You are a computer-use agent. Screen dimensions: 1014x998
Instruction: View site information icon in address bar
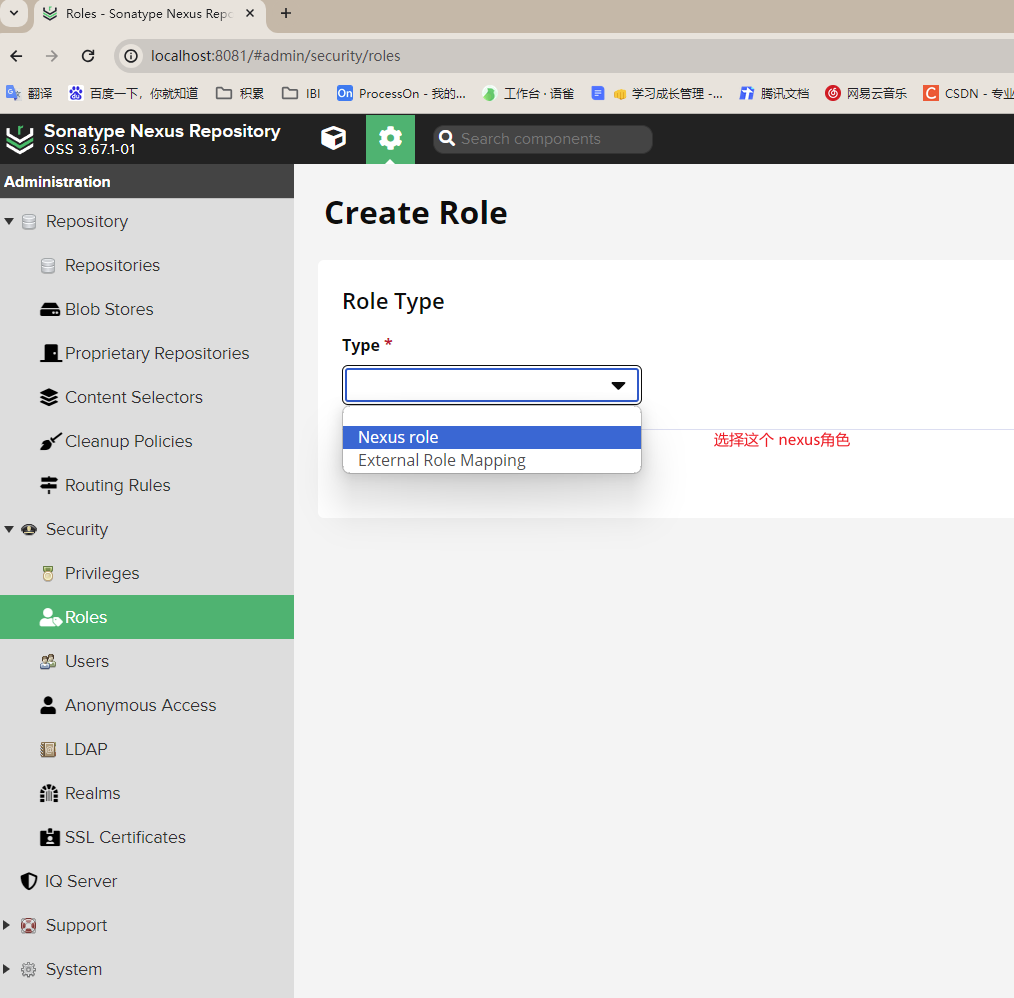131,56
